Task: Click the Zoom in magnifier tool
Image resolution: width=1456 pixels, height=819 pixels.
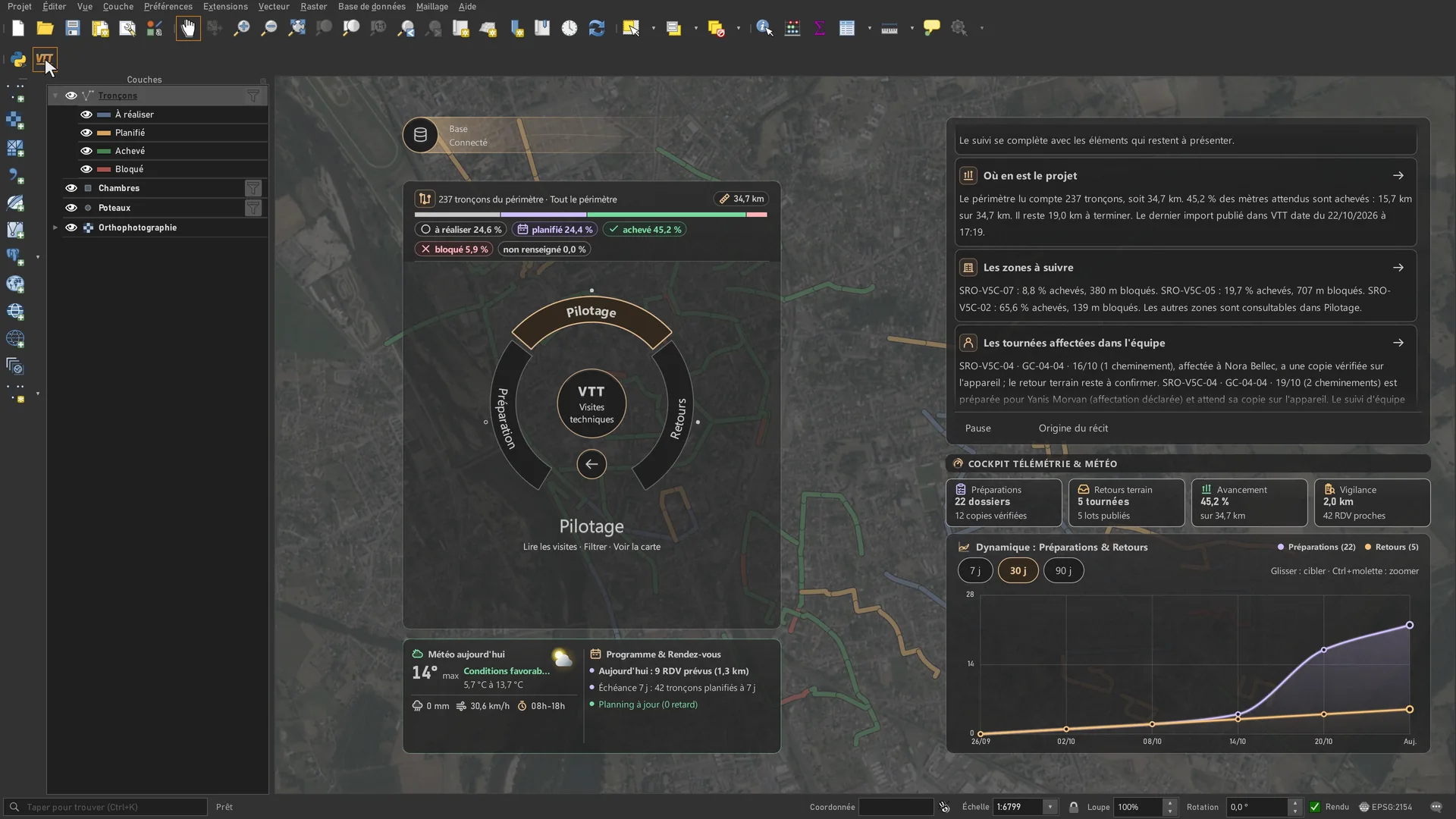Action: click(x=242, y=29)
